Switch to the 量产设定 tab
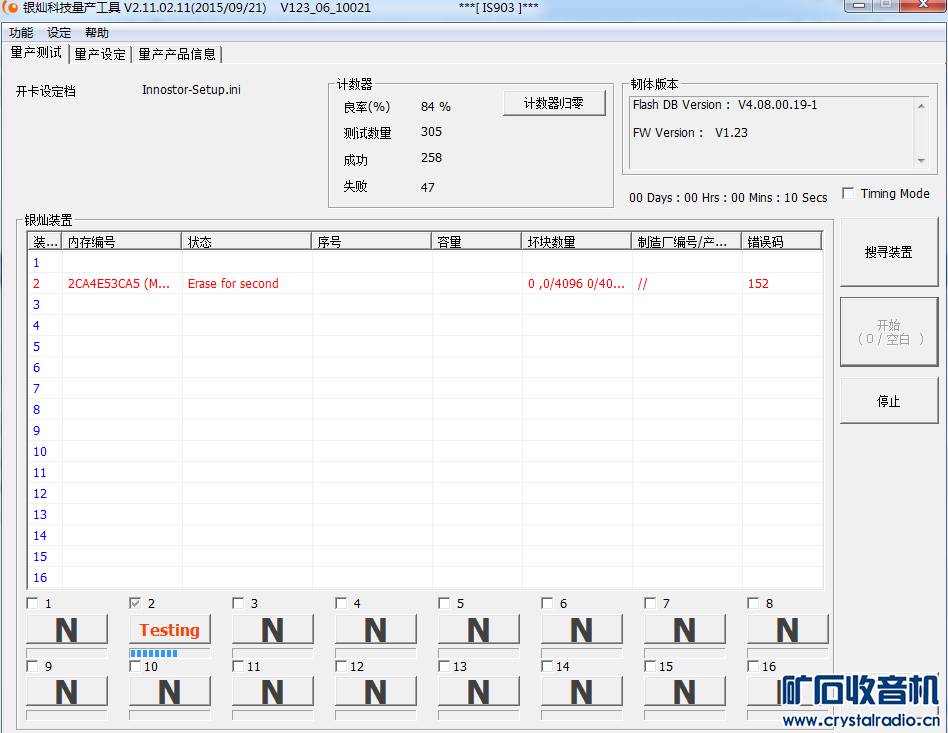This screenshot has width=948, height=733. pos(100,54)
